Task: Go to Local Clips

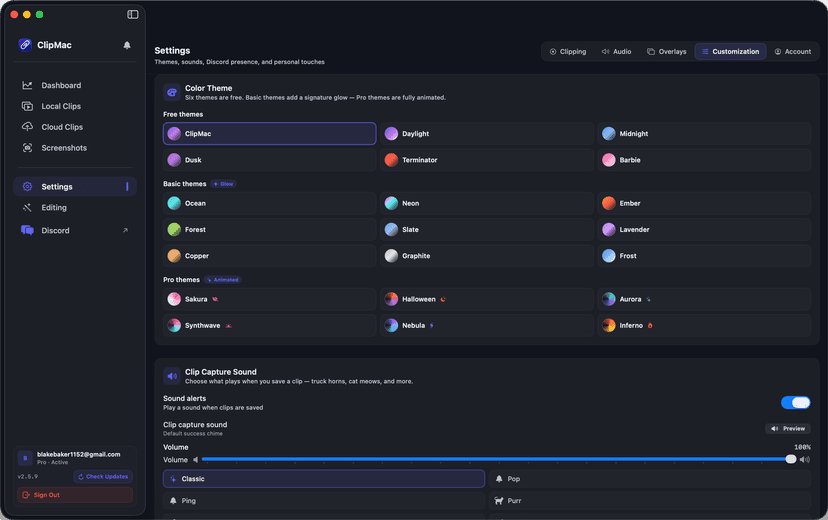Action: pyautogui.click(x=75, y=106)
